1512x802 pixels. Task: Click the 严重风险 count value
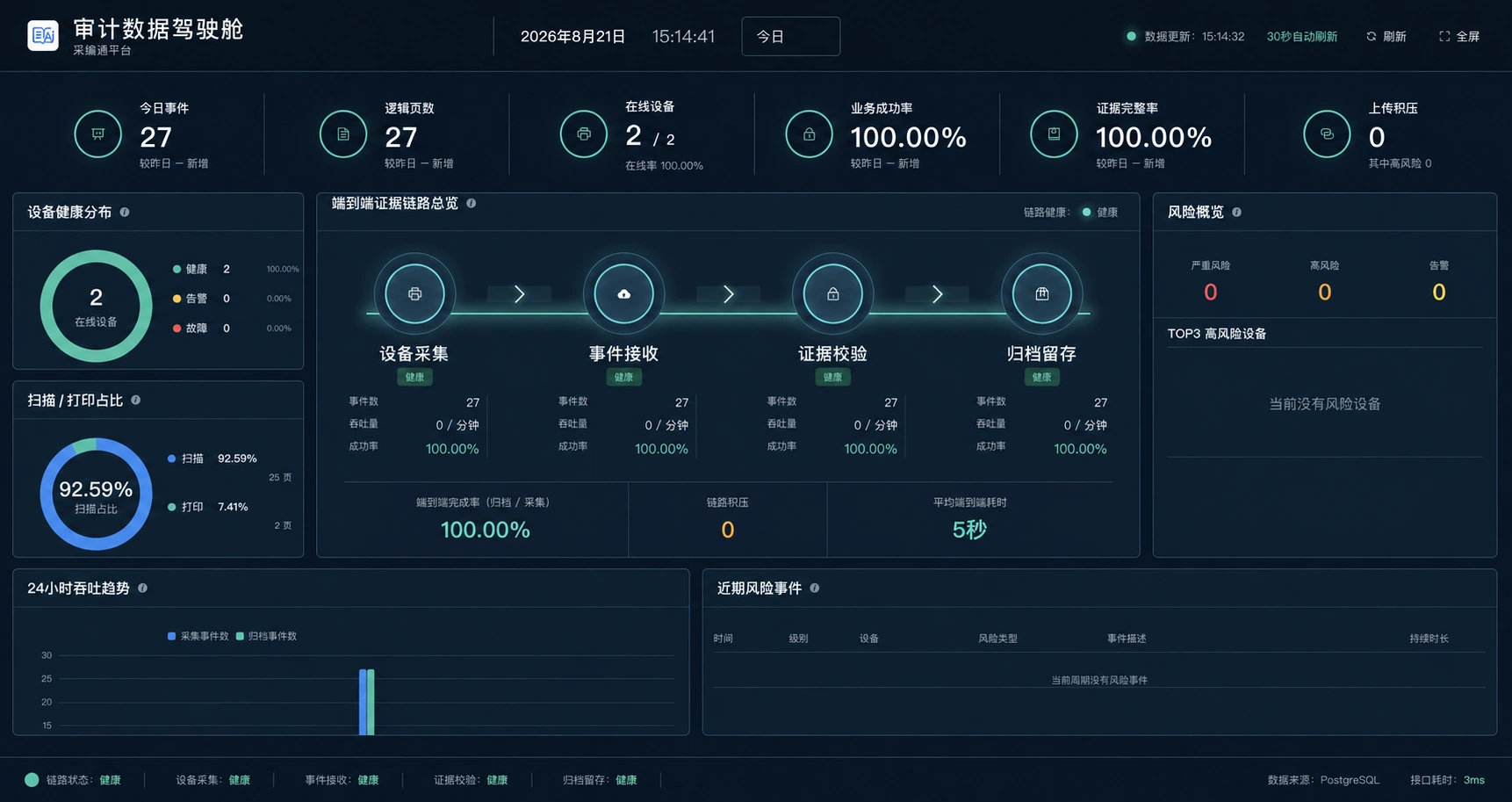point(1210,293)
